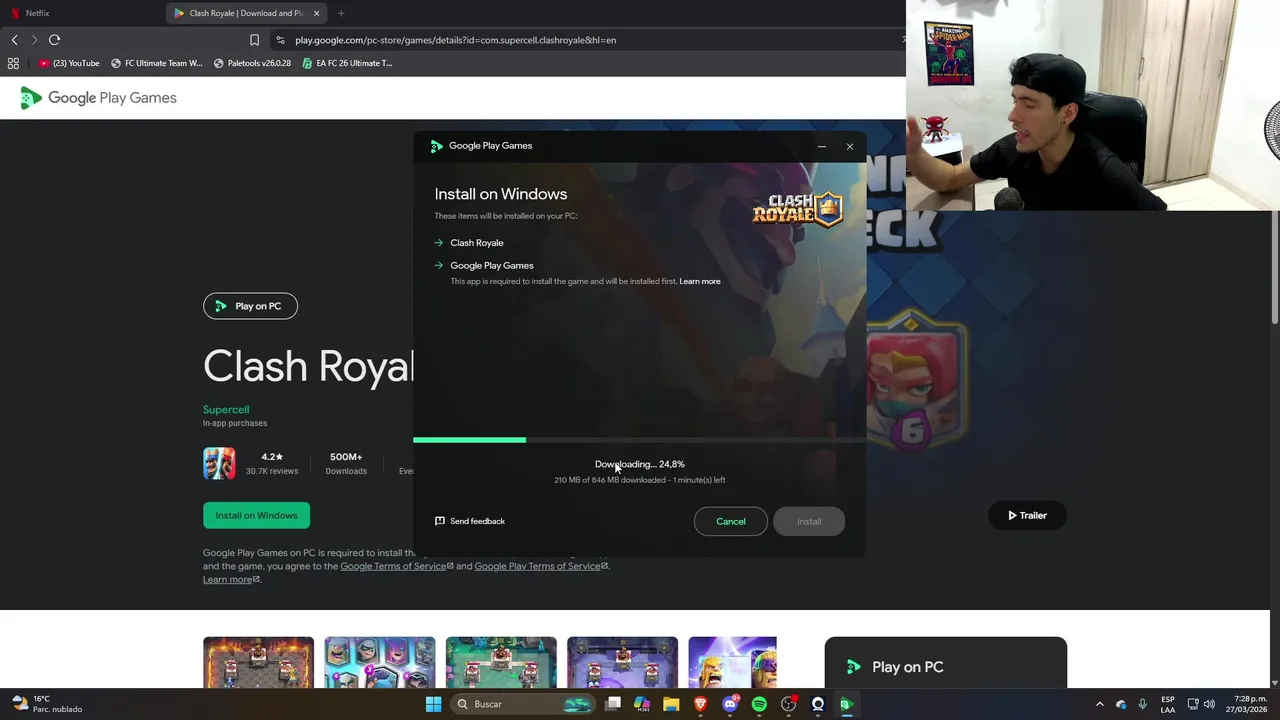Click the green Install on Windows button
This screenshot has width=1280, height=720.
[x=256, y=515]
